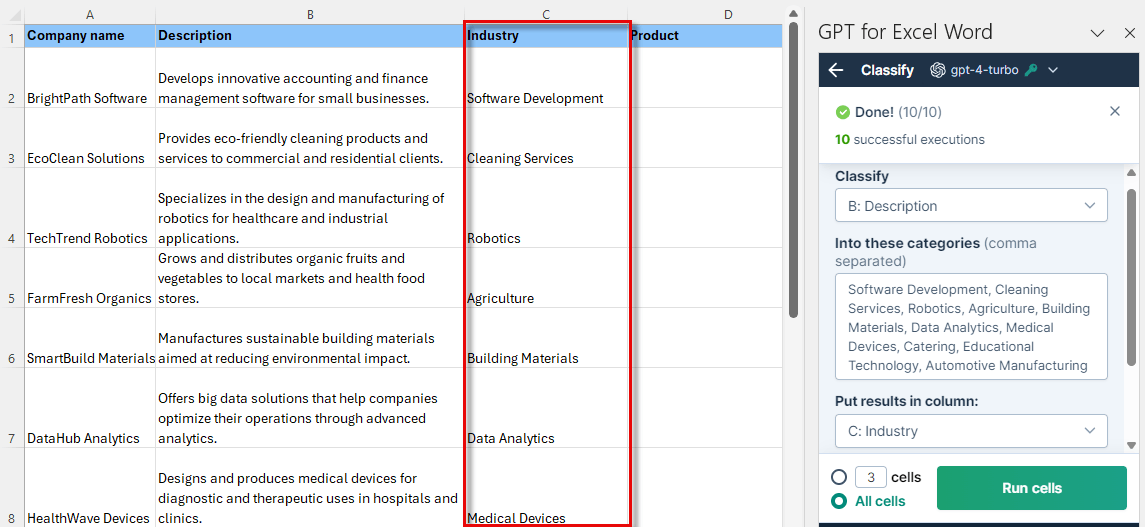Click the side panel scroll down arrow

pos(1132,444)
